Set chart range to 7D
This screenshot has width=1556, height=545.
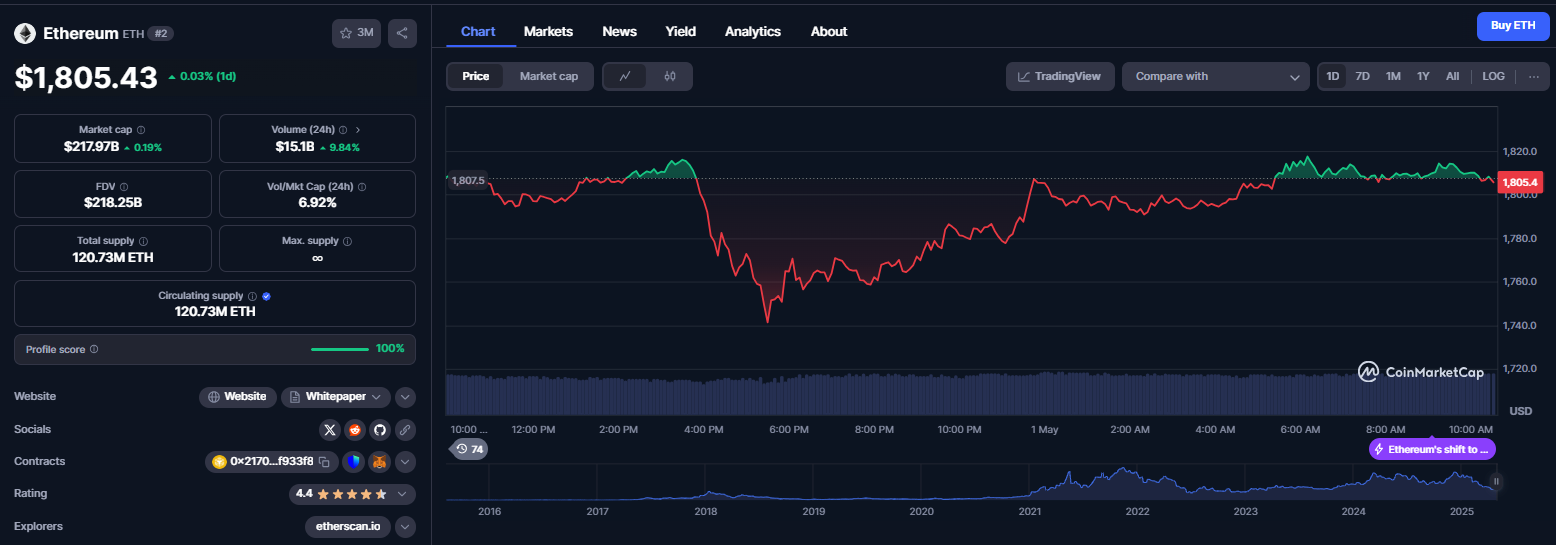pyautogui.click(x=1362, y=76)
